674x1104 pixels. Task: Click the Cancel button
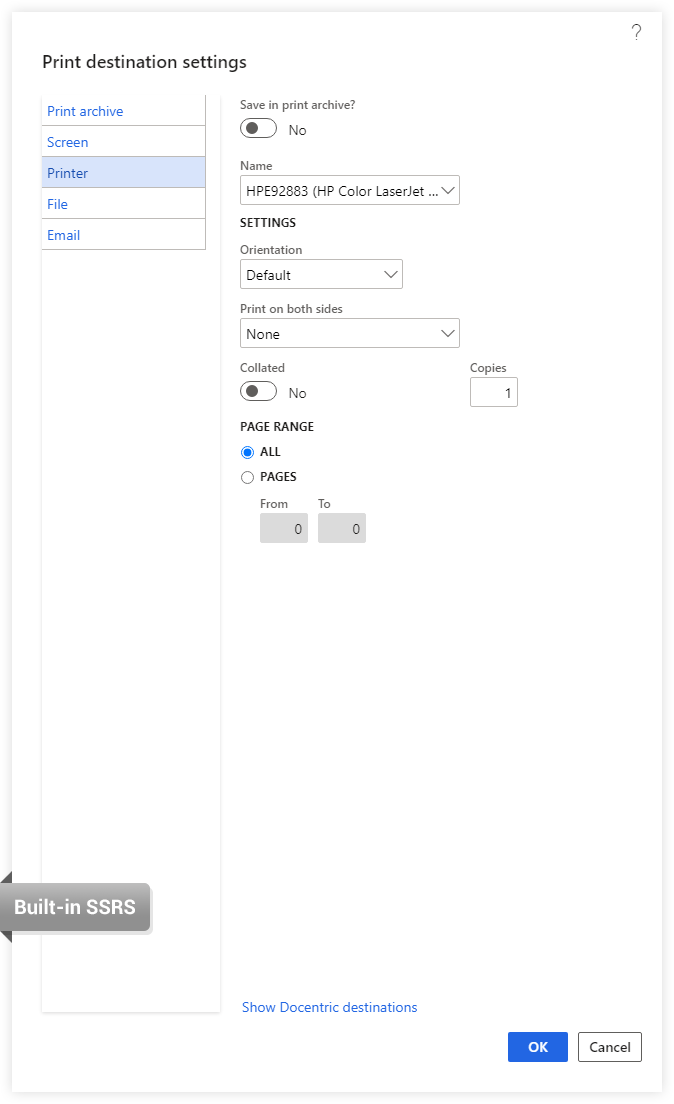610,1047
